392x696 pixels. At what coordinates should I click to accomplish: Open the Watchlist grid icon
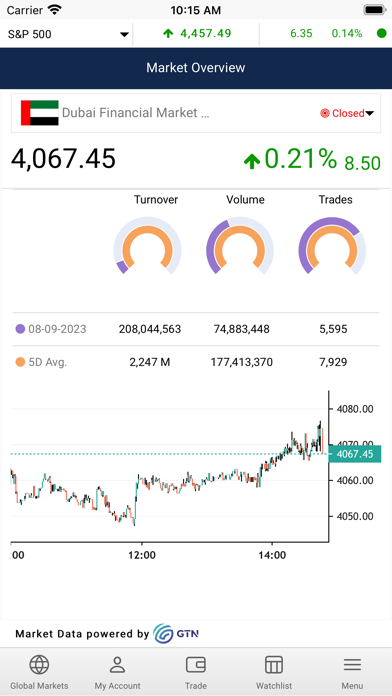tap(274, 665)
